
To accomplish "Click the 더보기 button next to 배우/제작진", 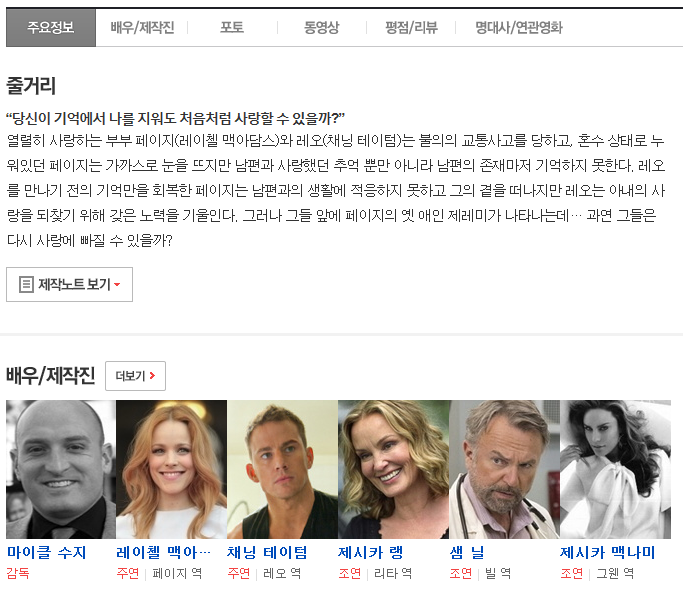I will (x=135, y=376).
